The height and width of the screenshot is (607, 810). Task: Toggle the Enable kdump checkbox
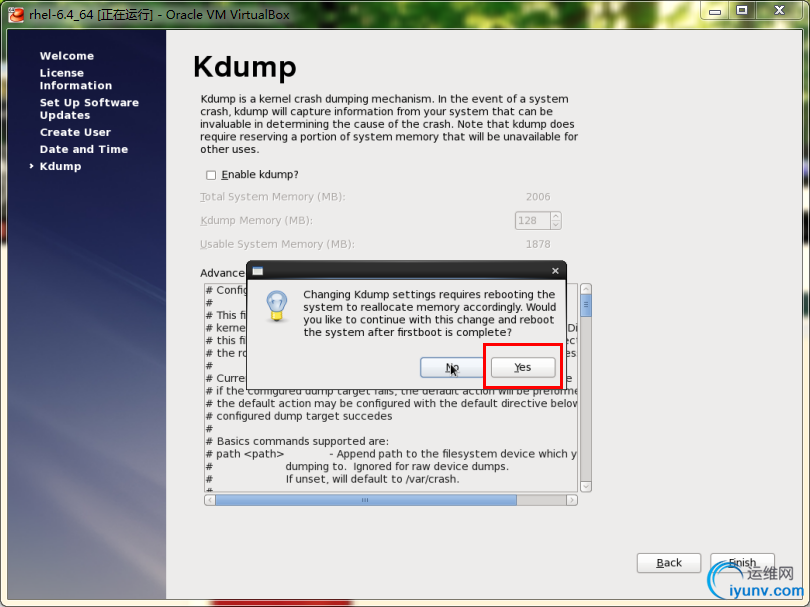click(211, 175)
